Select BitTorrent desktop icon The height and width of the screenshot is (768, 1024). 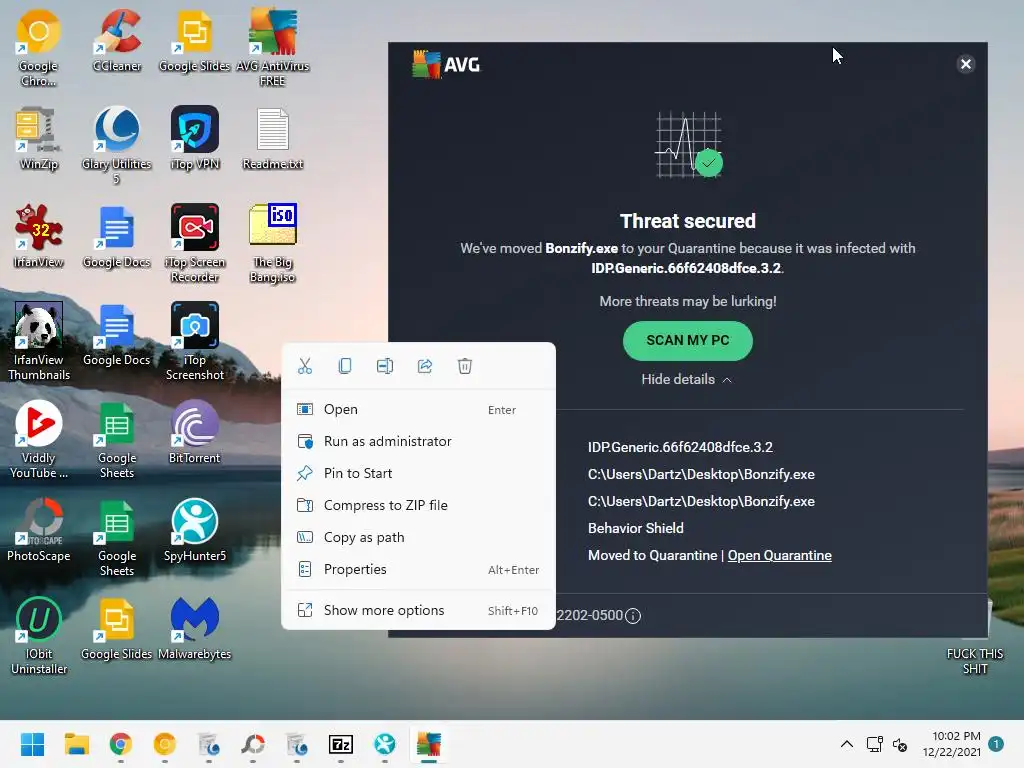(195, 432)
